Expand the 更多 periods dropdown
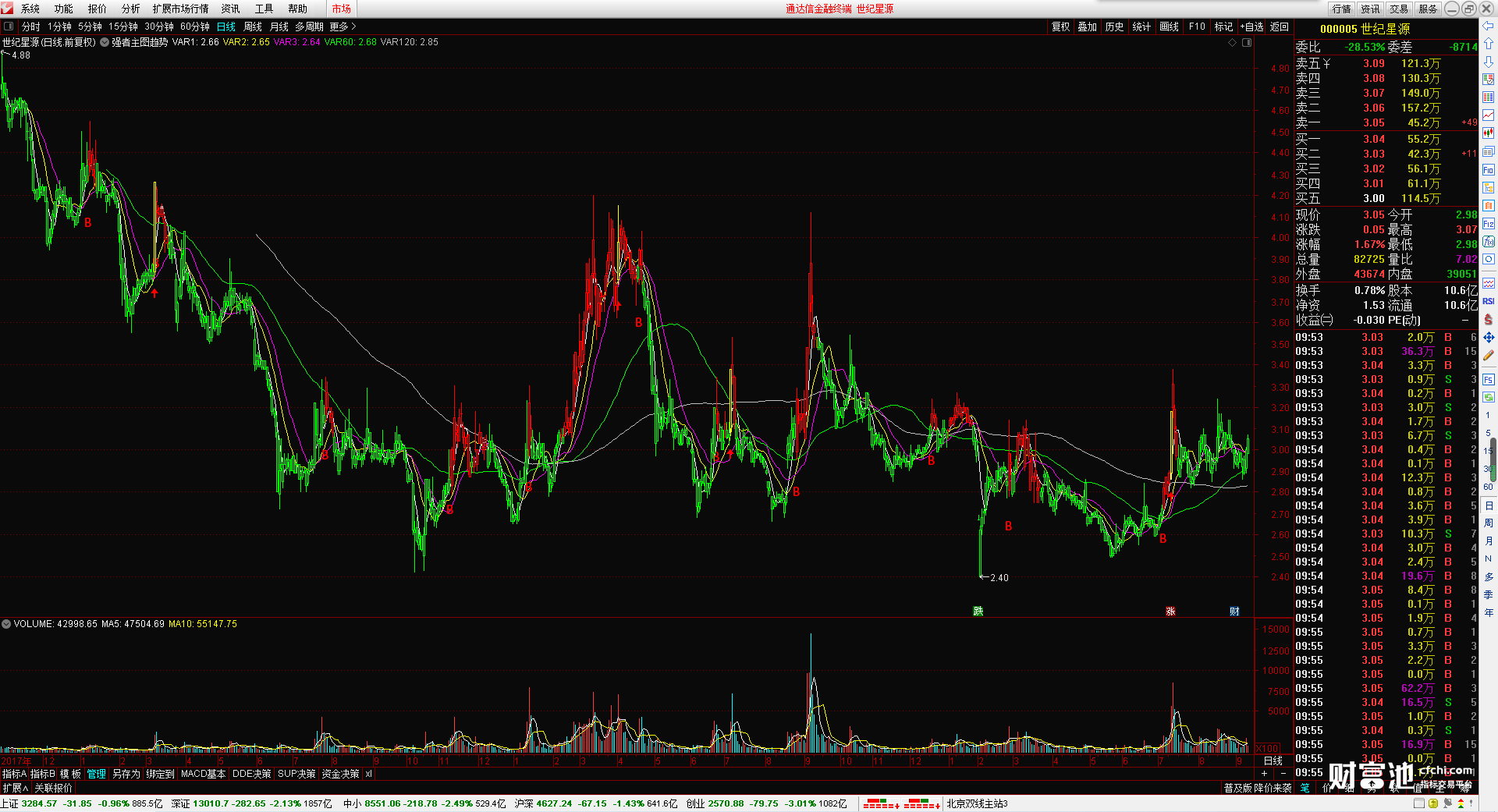The height and width of the screenshot is (812, 1498). click(x=343, y=27)
